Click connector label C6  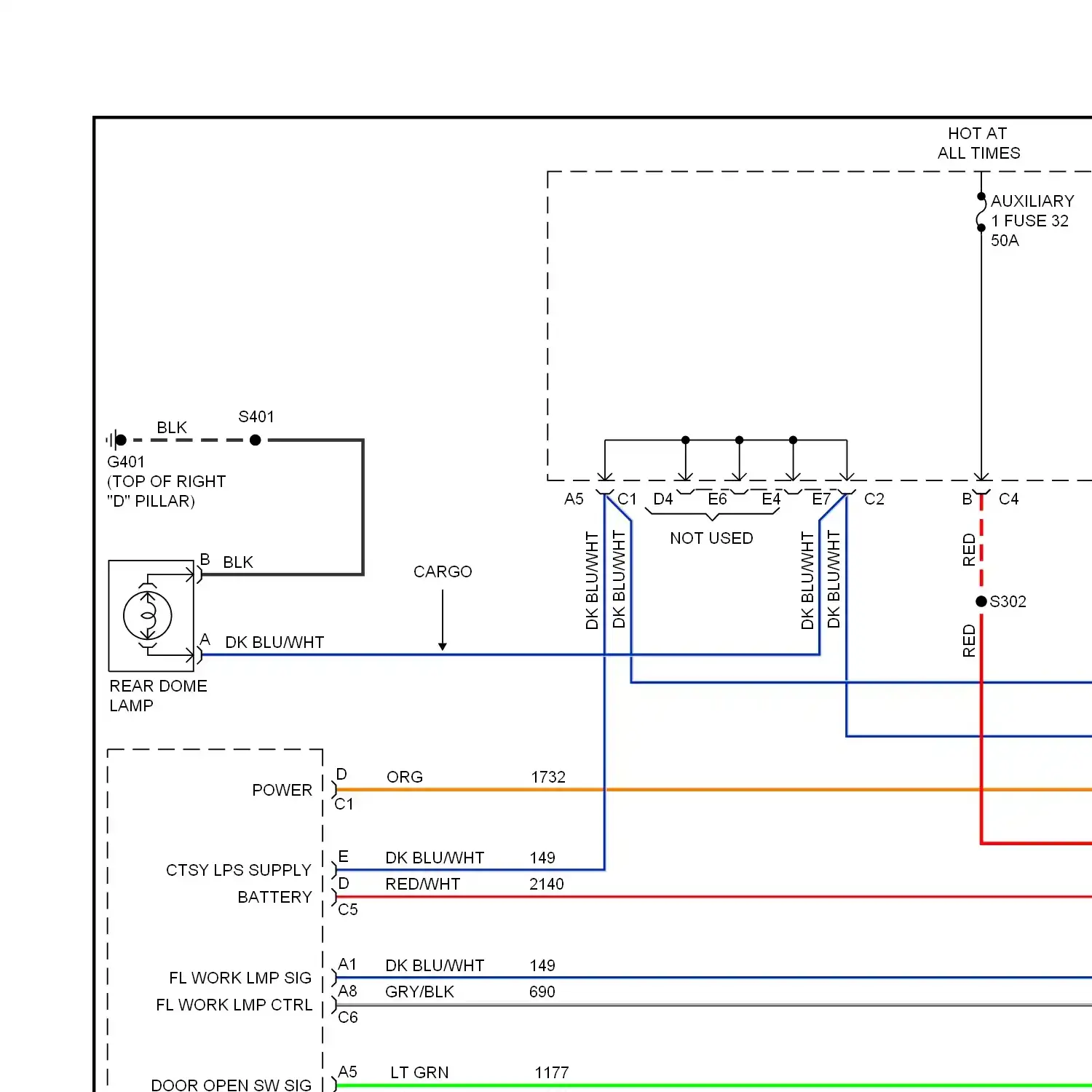coord(348,1017)
